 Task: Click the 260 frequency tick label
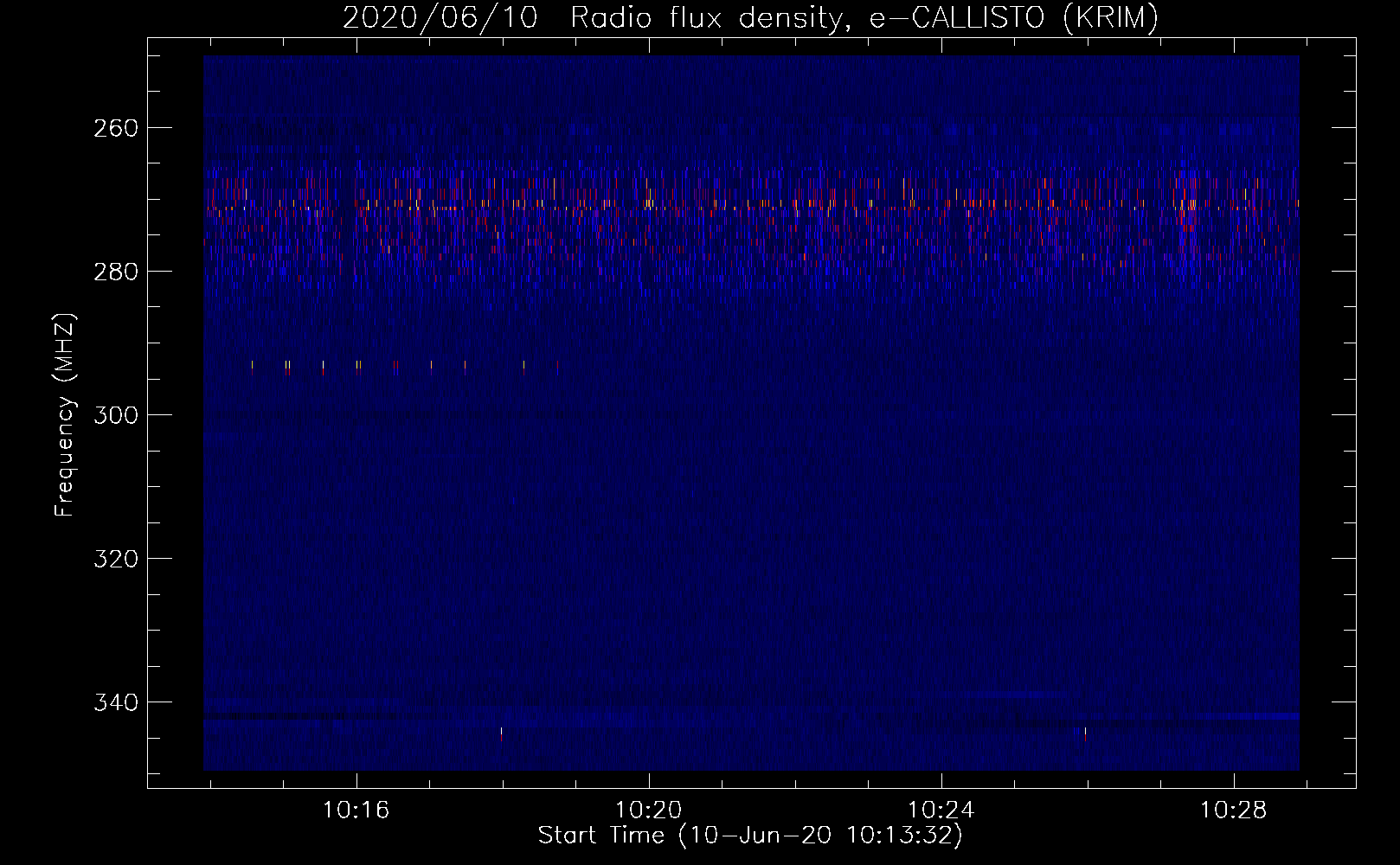(115, 128)
